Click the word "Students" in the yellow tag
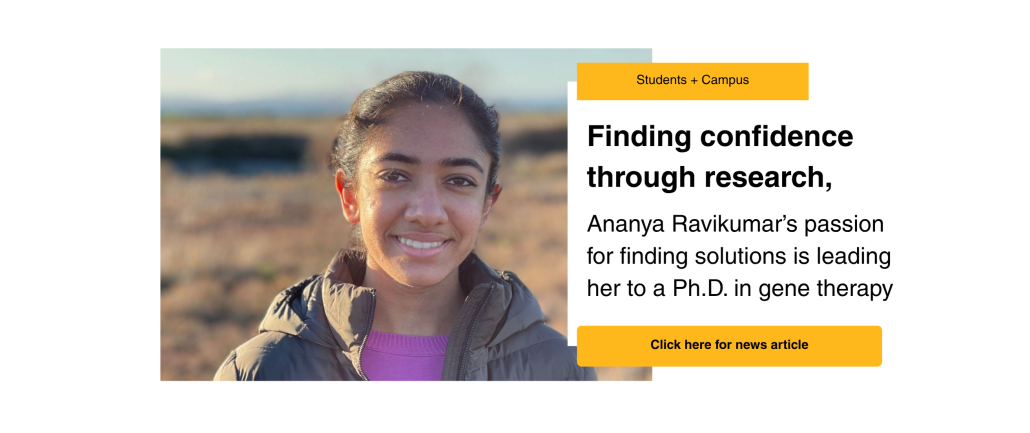The width and height of the screenshot is (1030, 433). [660, 81]
